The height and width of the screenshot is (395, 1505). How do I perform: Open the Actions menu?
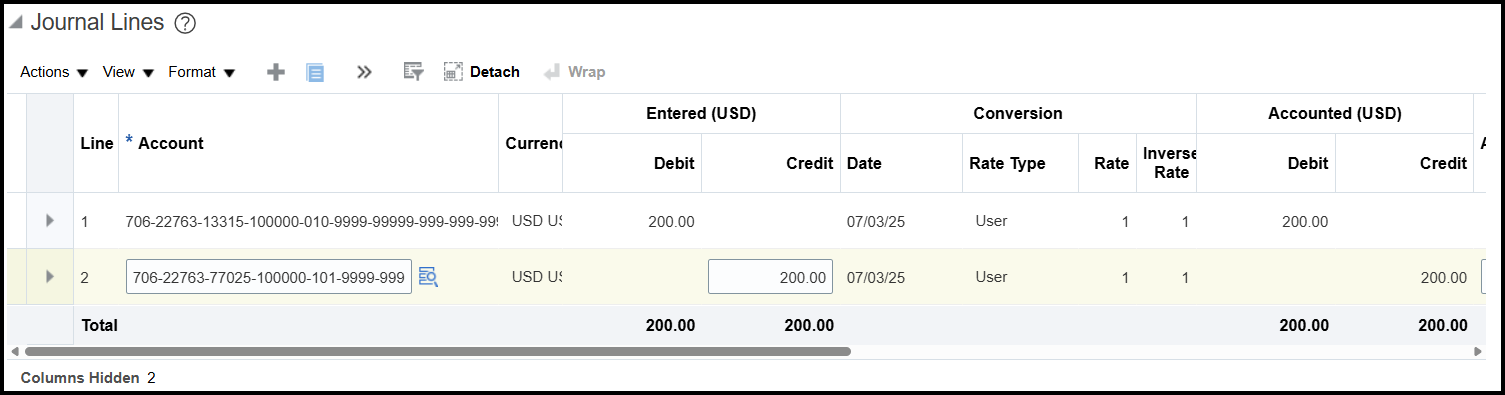coord(54,72)
